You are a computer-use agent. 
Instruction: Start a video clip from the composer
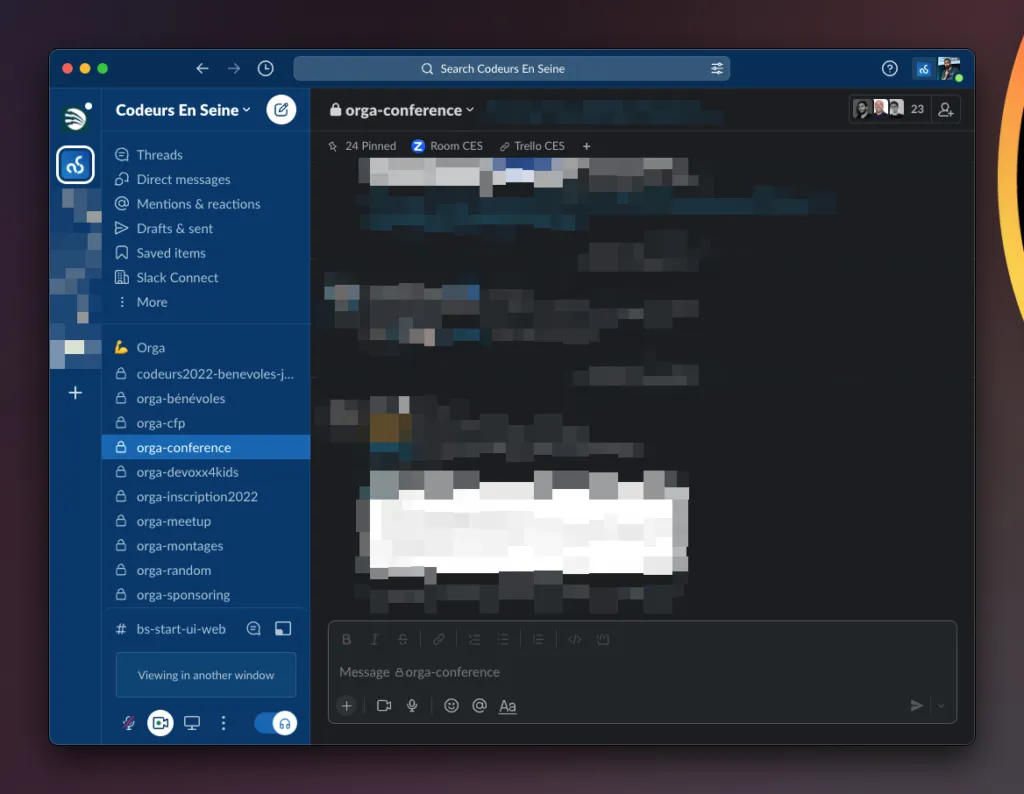click(382, 705)
